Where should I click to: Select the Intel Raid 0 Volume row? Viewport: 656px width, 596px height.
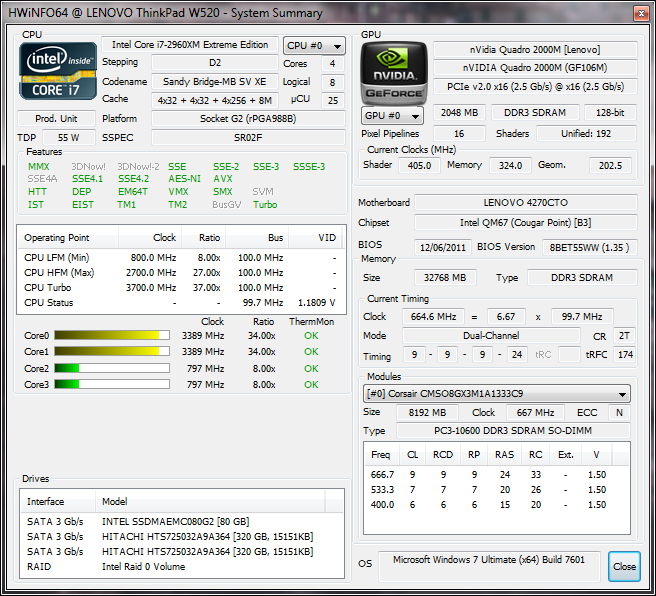181,567
